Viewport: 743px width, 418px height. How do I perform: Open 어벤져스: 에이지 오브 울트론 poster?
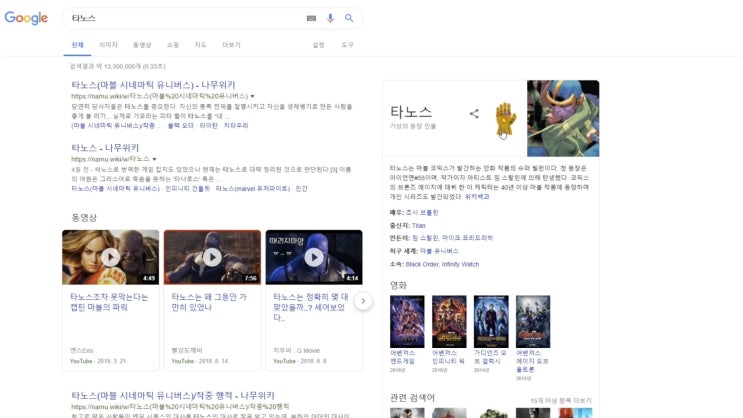coord(533,321)
